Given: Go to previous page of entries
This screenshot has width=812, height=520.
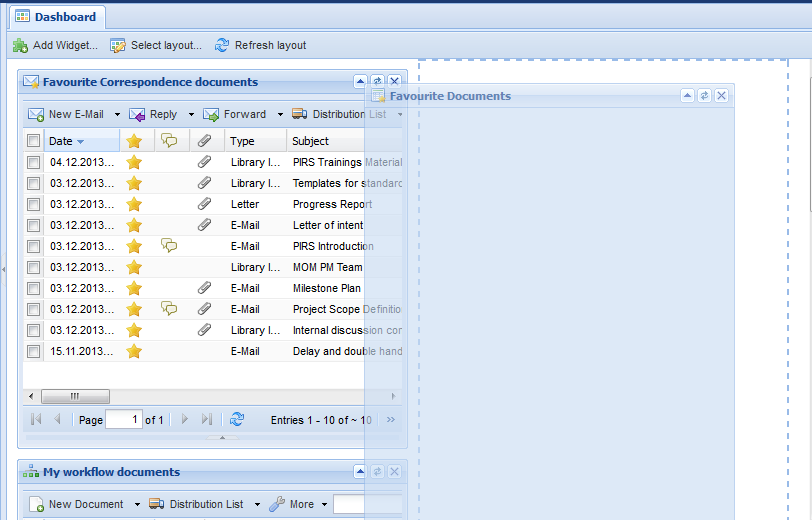Looking at the screenshot, I should point(57,420).
